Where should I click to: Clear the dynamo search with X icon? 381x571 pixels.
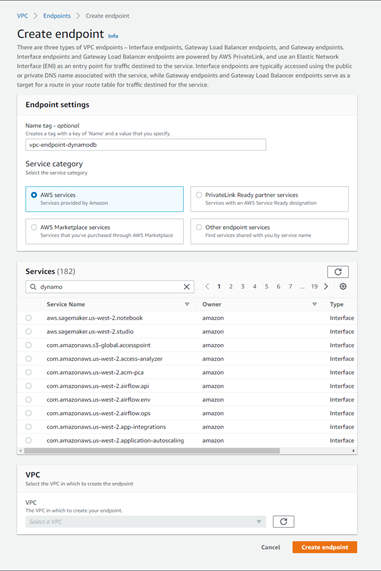pos(186,287)
